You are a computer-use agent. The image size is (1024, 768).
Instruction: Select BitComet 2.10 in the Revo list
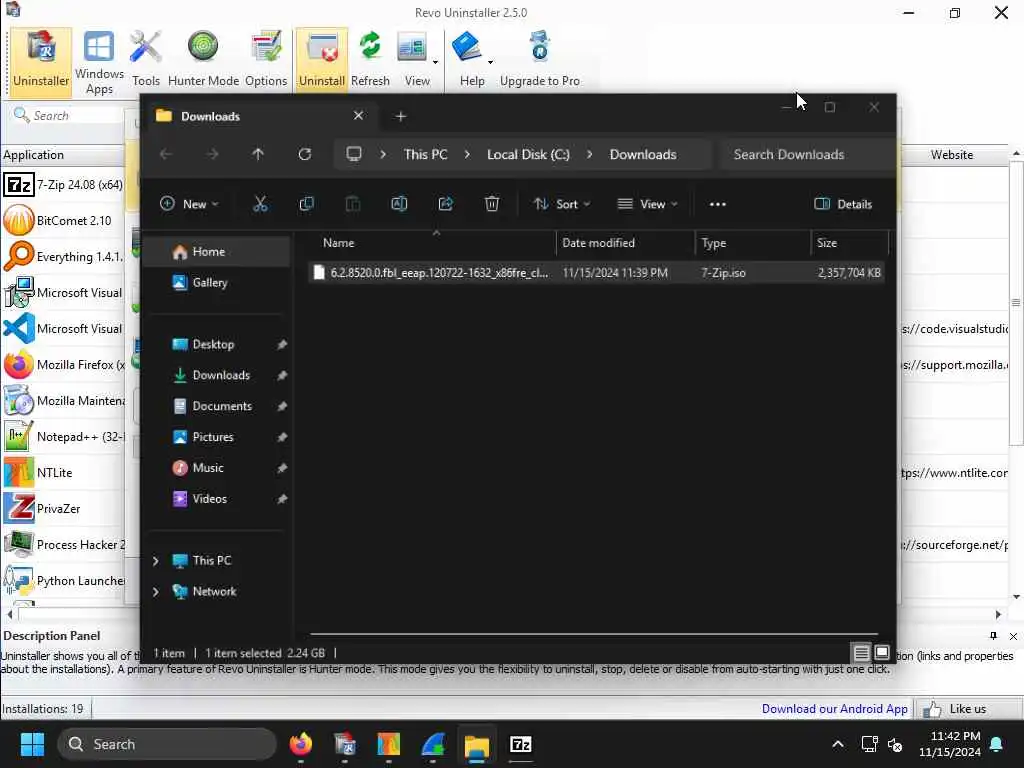[x=63, y=220]
